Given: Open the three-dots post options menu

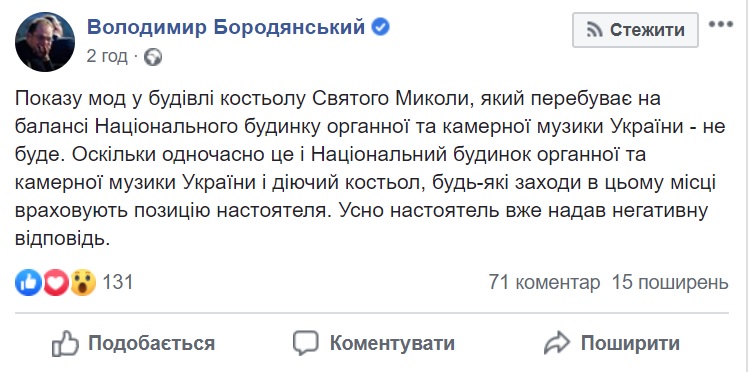Looking at the screenshot, I should click(x=720, y=24).
